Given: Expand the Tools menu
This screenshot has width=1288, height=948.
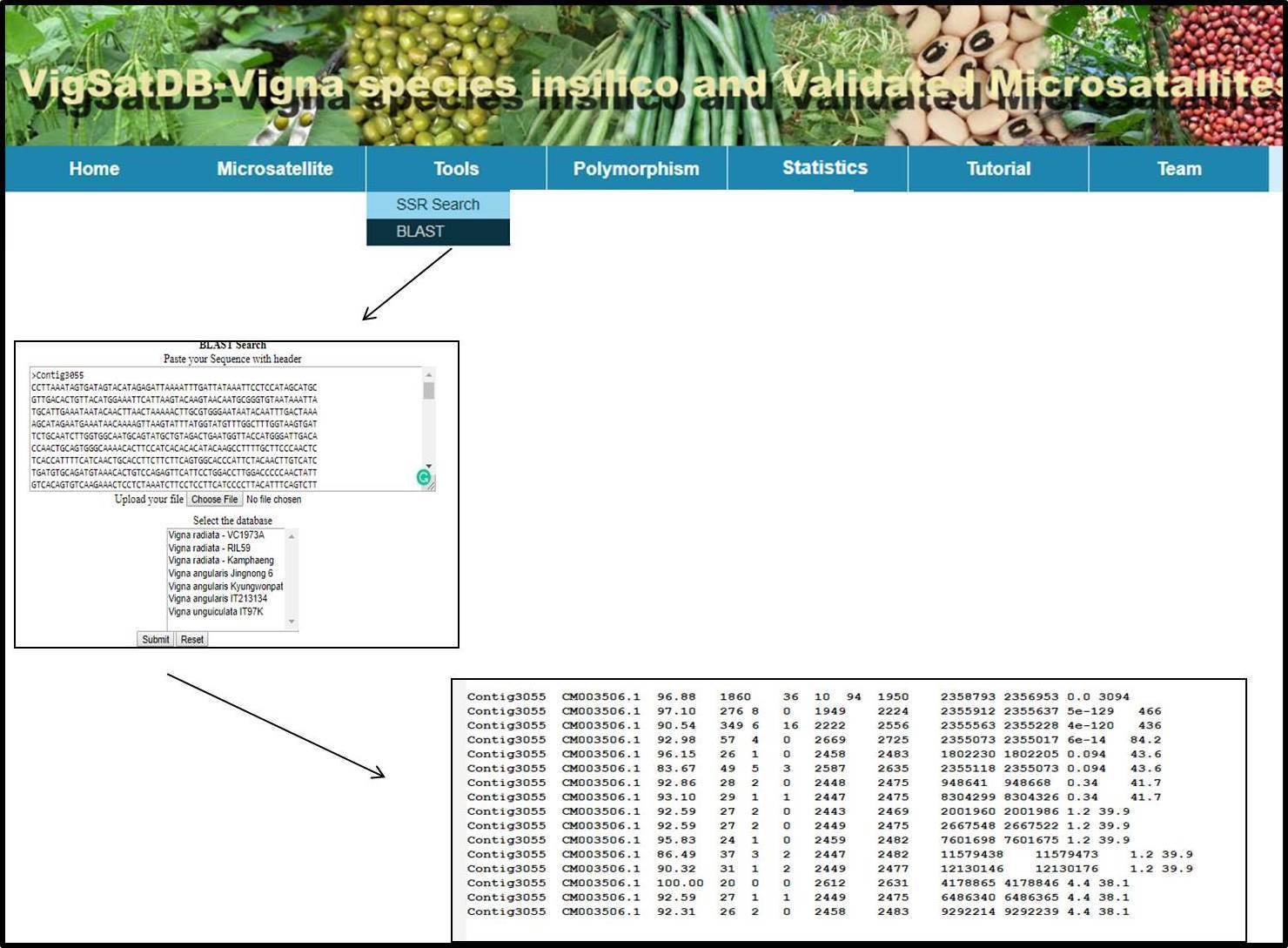Looking at the screenshot, I should 456,169.
